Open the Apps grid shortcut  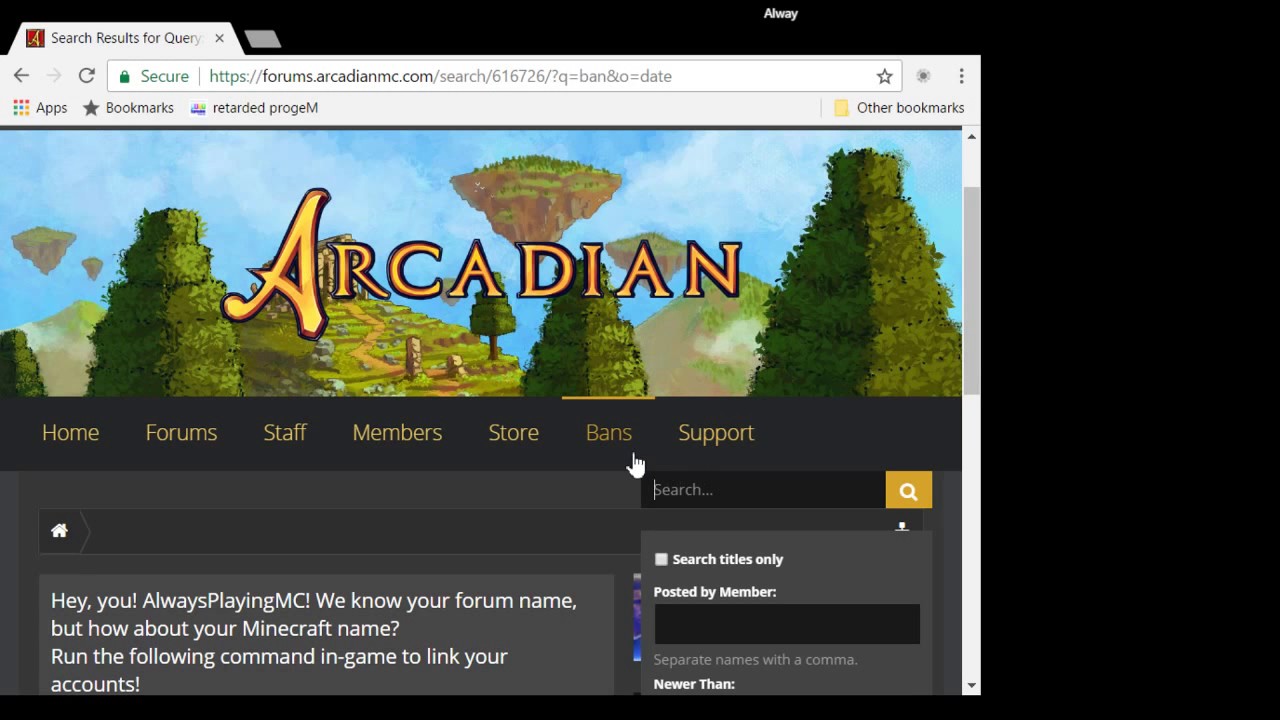pyautogui.click(x=40, y=108)
